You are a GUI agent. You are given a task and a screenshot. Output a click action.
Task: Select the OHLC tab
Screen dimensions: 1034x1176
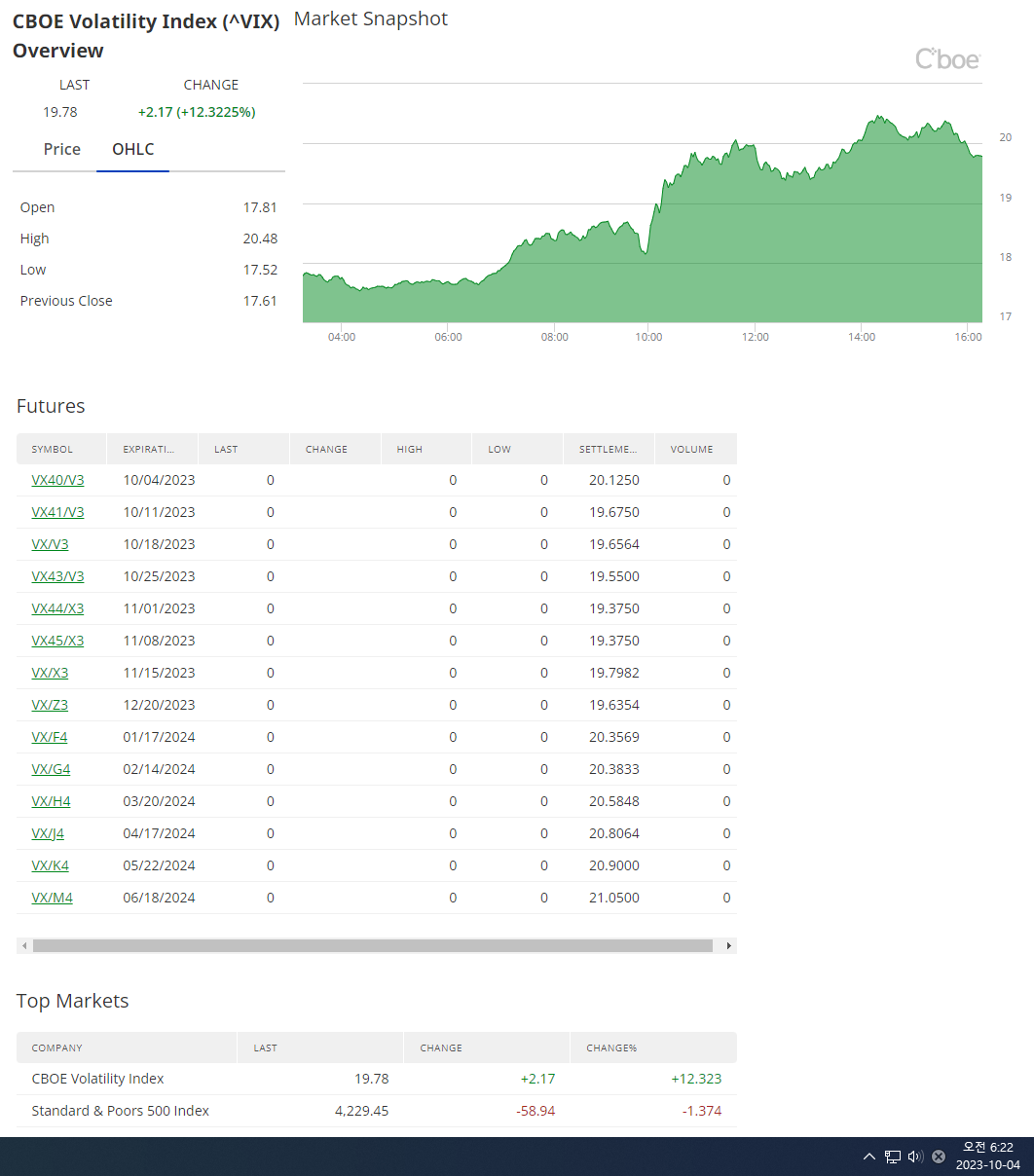133,149
